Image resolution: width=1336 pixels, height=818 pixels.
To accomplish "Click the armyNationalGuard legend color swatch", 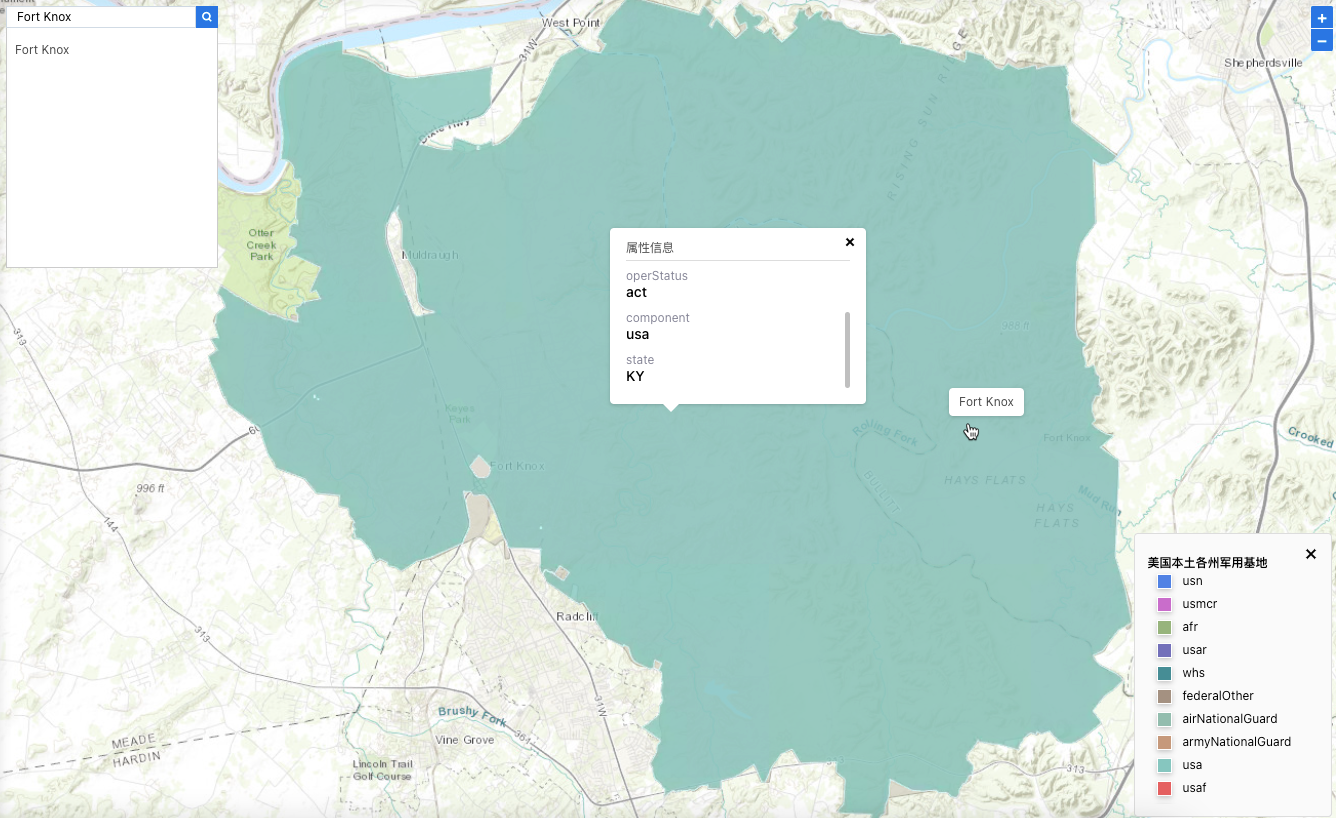I will tap(1164, 742).
